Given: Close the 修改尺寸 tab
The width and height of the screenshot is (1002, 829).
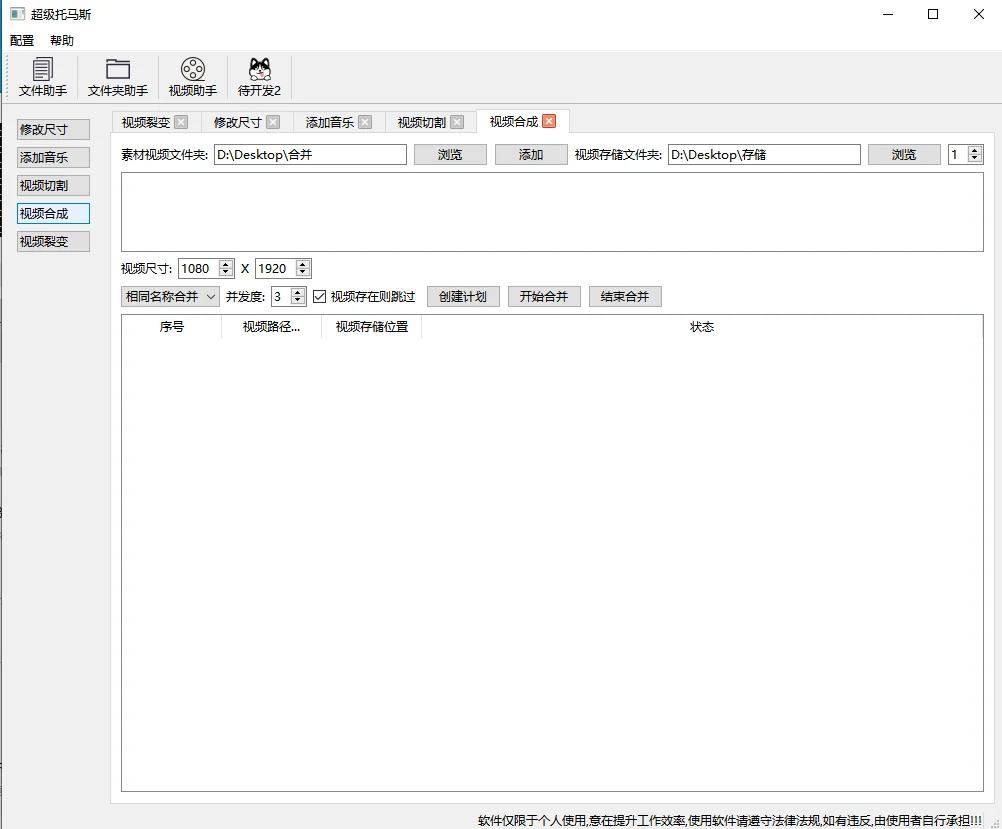Looking at the screenshot, I should pos(273,122).
